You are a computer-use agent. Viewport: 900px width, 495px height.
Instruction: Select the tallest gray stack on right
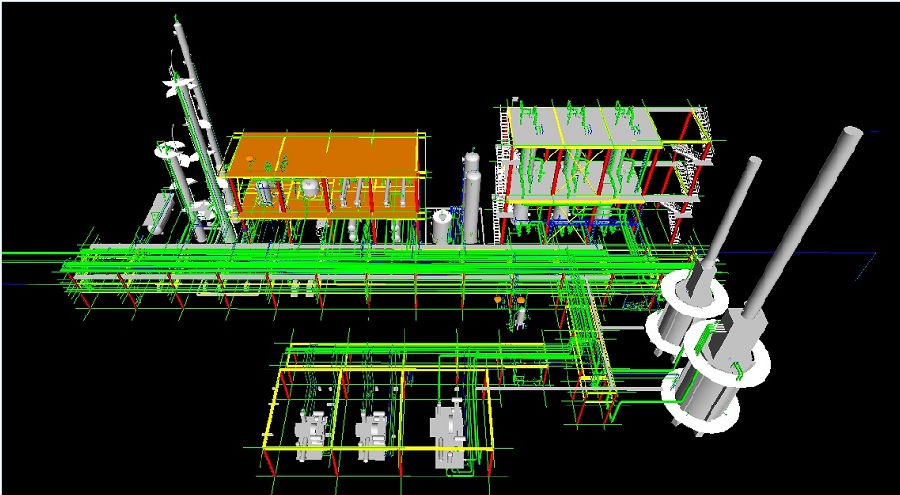(x=810, y=220)
